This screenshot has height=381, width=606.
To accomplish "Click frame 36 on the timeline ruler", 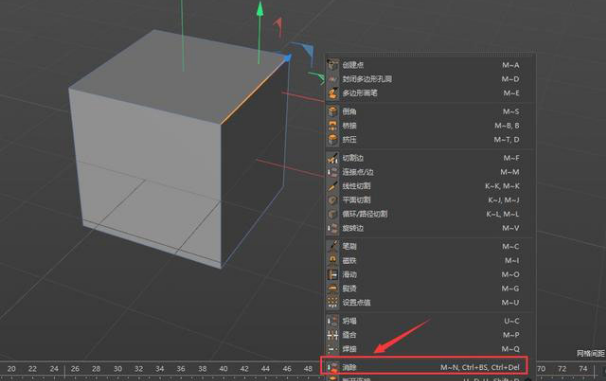I will pos(181,369).
